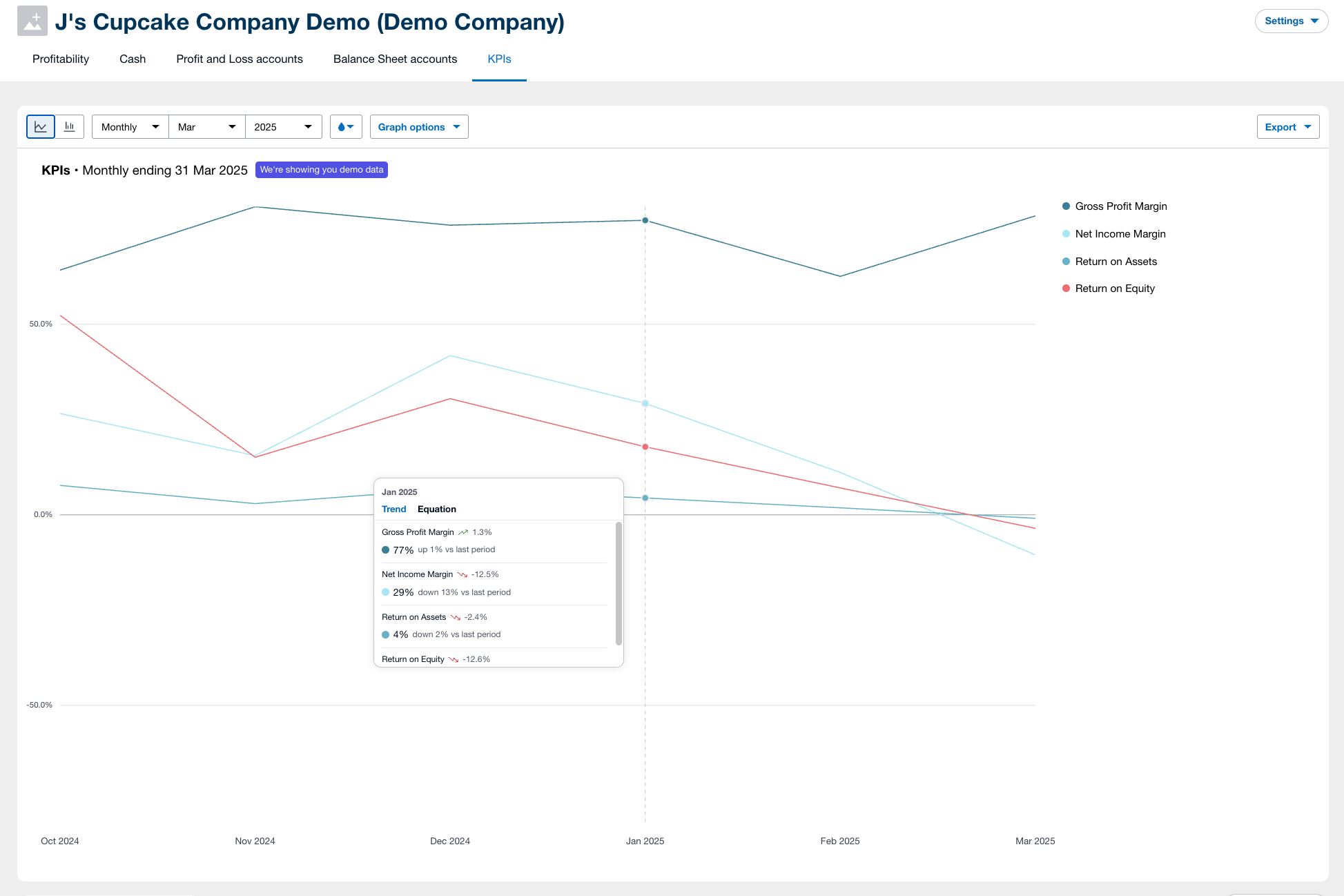Select the line chart view icon
Viewport: 1344px width, 896px height.
[x=41, y=126]
